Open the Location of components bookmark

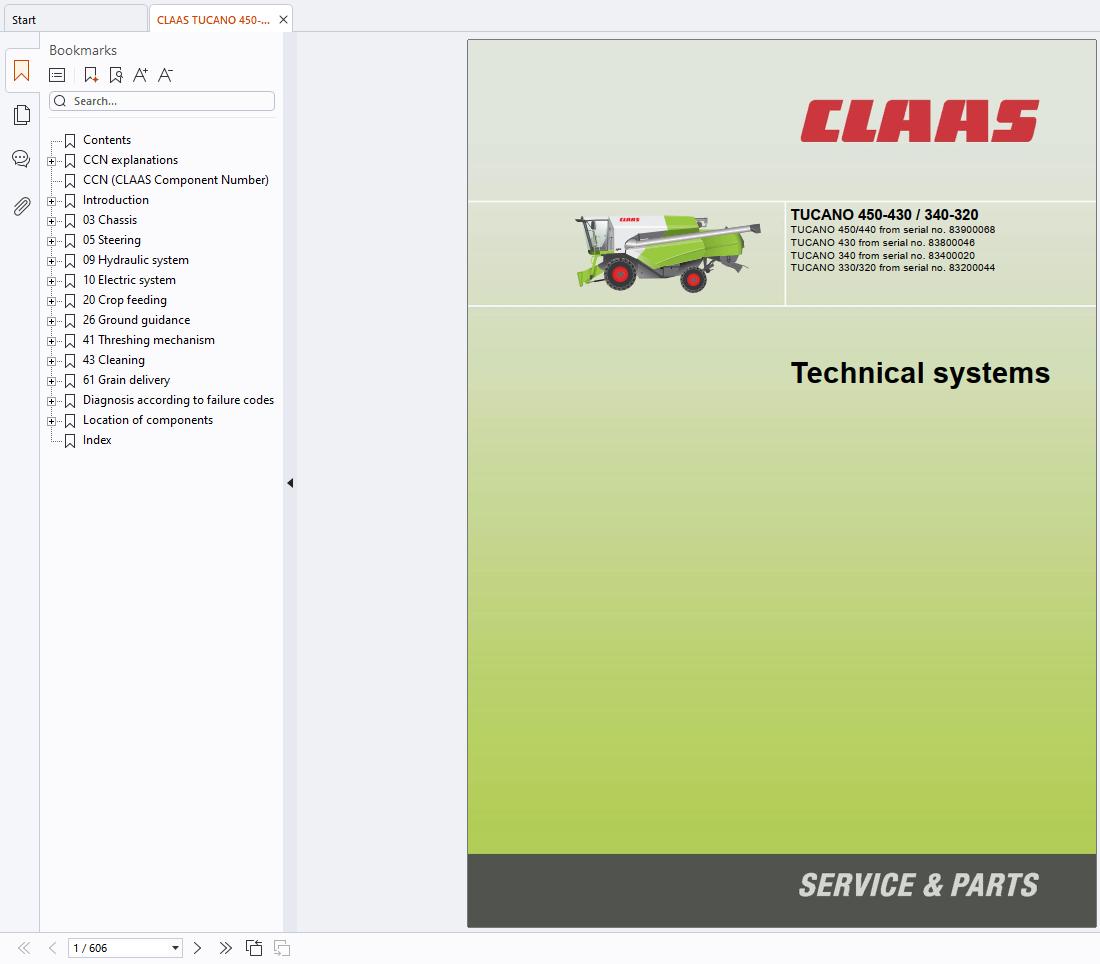148,420
